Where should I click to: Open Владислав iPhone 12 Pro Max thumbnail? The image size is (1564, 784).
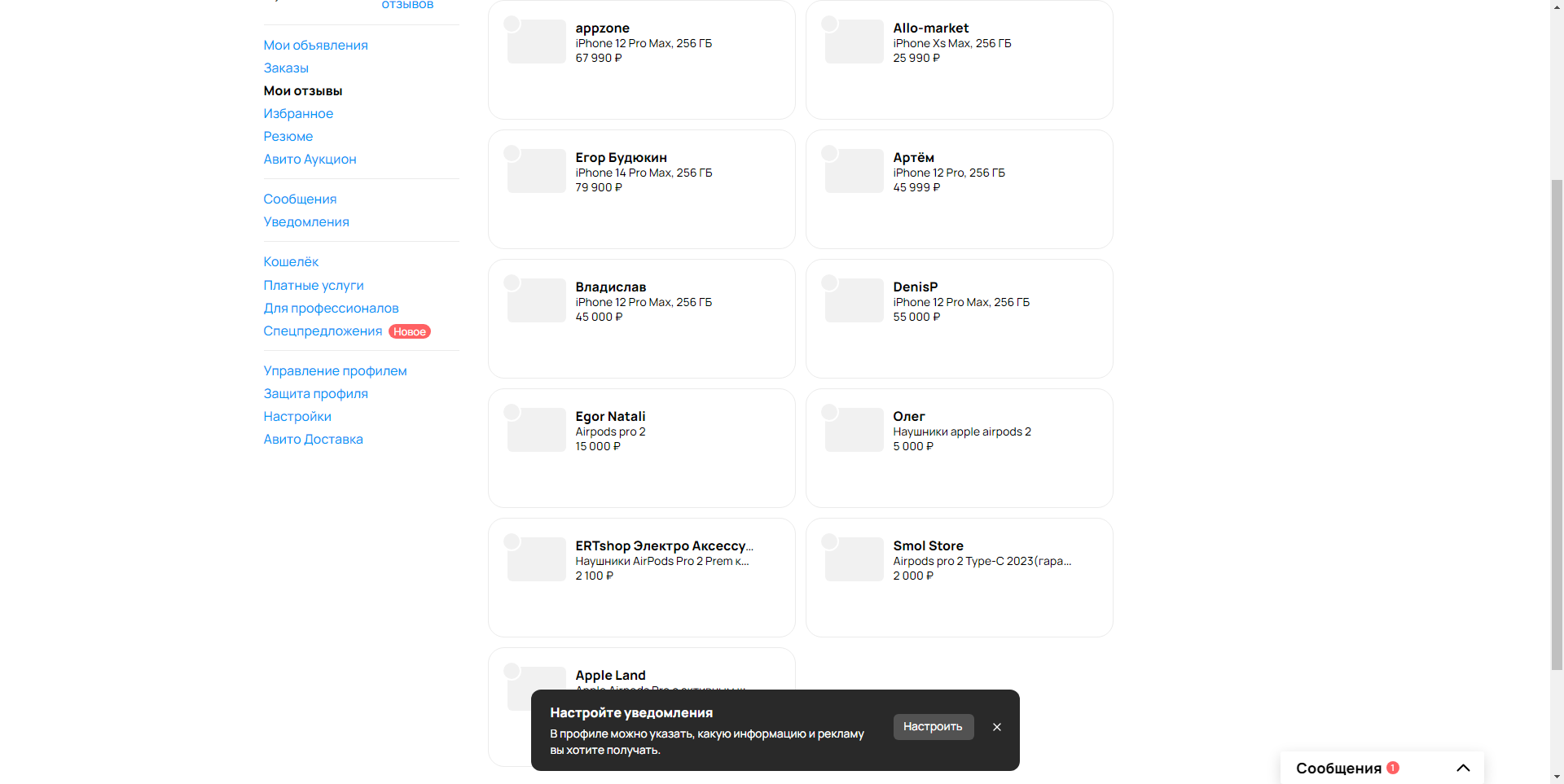537,300
